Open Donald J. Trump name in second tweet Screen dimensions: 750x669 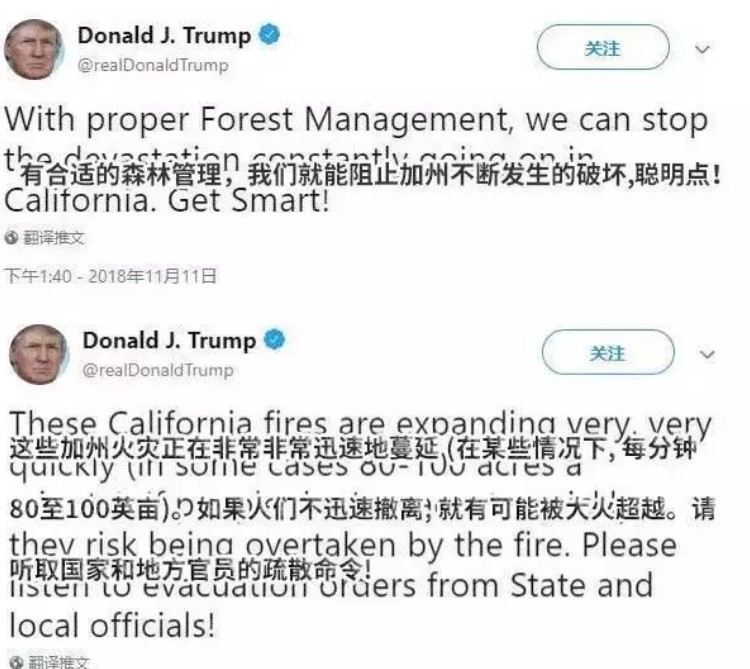pyautogui.click(x=169, y=341)
